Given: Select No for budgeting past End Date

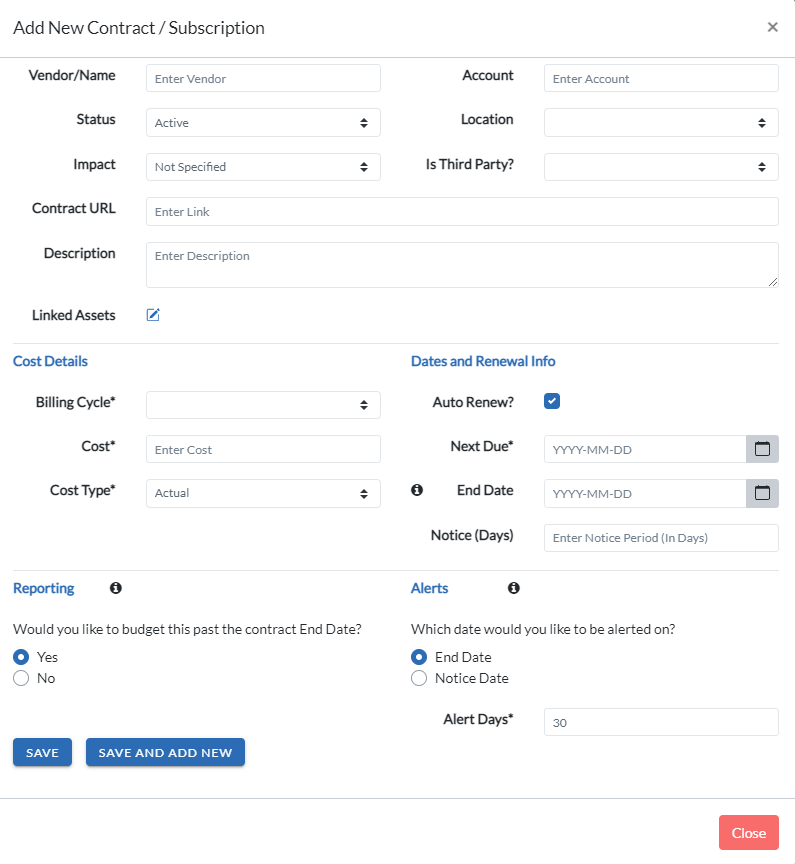Looking at the screenshot, I should coord(21,678).
